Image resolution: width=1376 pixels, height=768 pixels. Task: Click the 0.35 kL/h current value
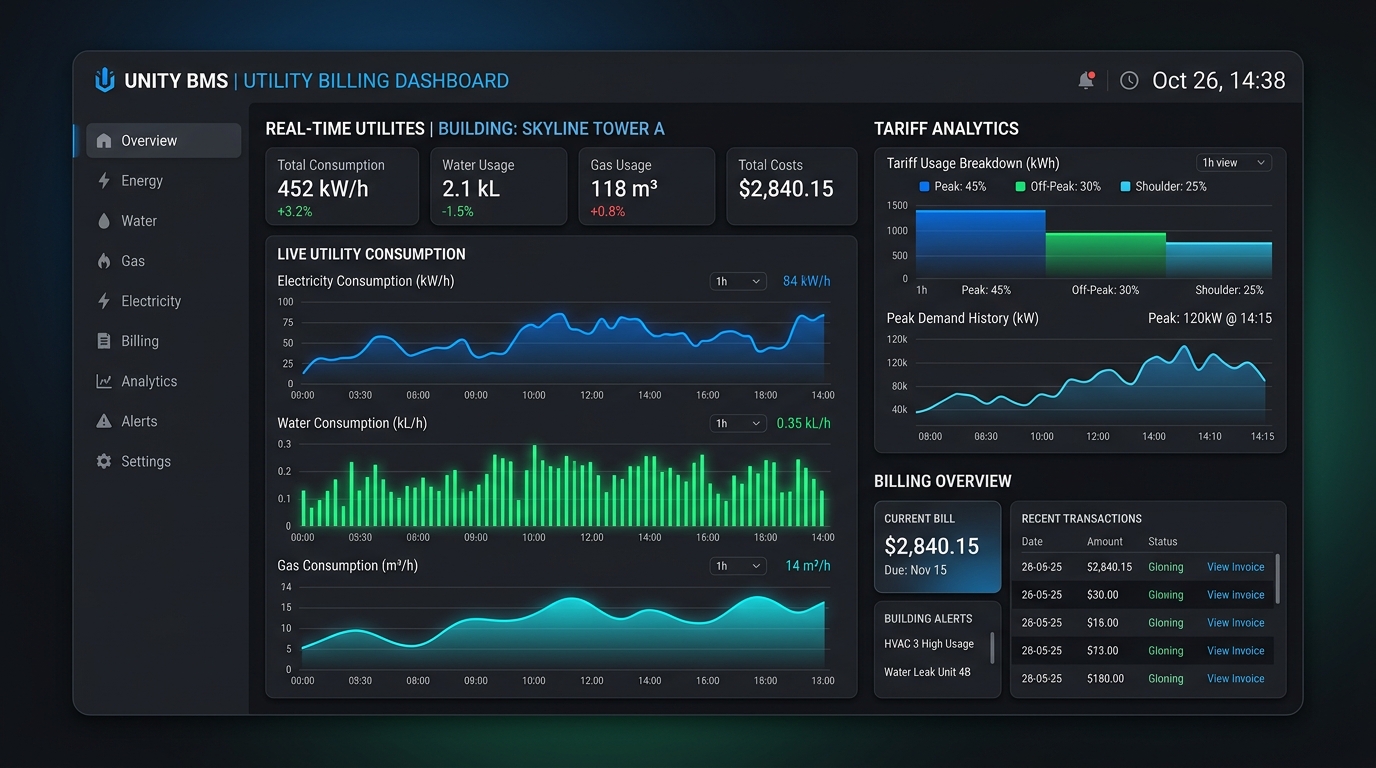coord(804,423)
